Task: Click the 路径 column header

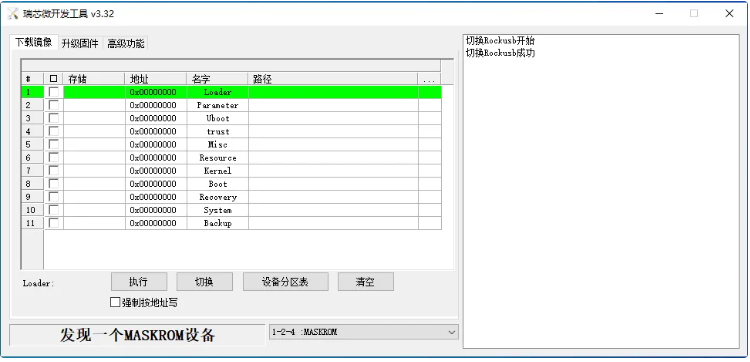Action: point(333,79)
